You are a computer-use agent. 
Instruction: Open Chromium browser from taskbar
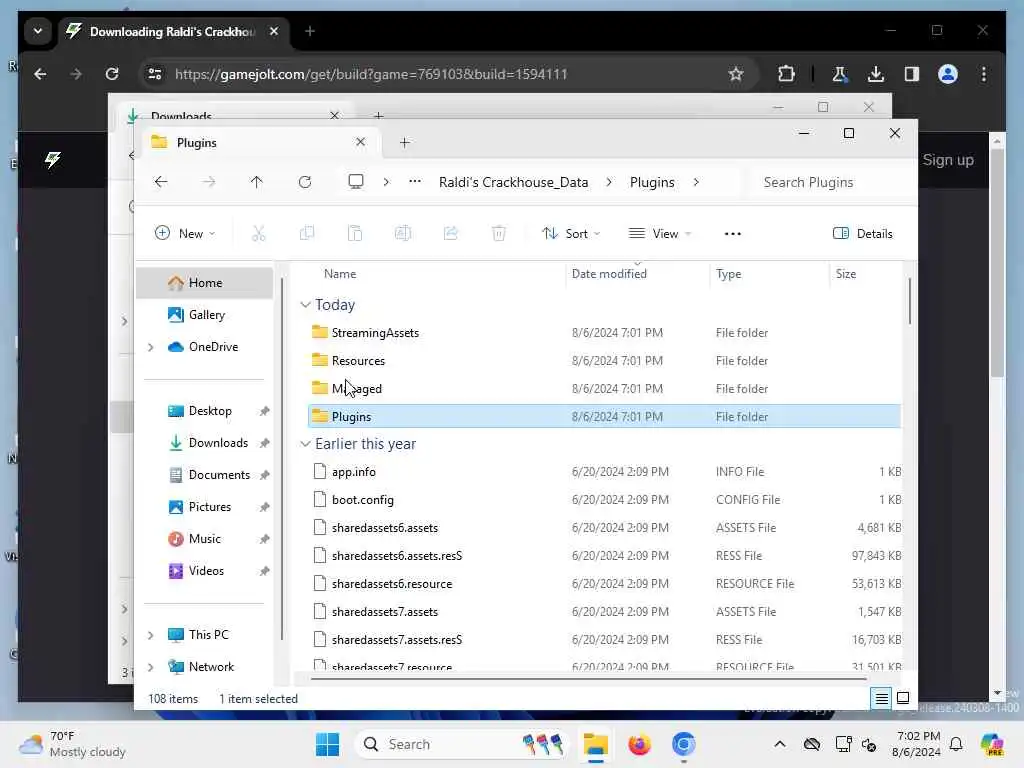click(683, 744)
